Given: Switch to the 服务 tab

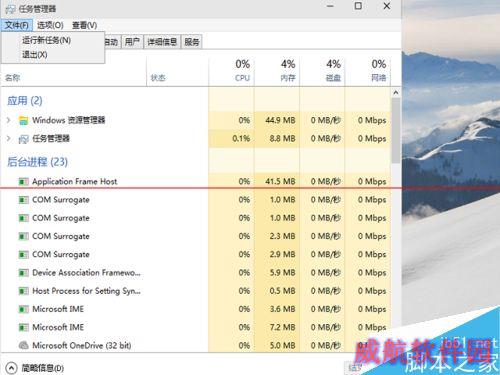Looking at the screenshot, I should [192, 42].
